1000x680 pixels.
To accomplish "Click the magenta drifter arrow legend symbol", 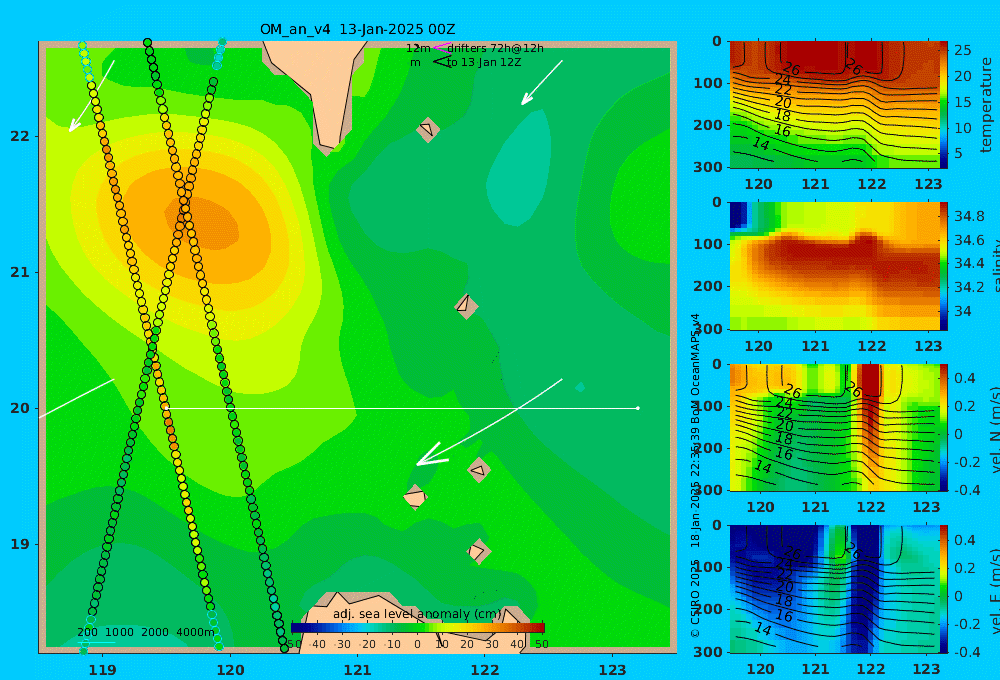I will (x=442, y=47).
